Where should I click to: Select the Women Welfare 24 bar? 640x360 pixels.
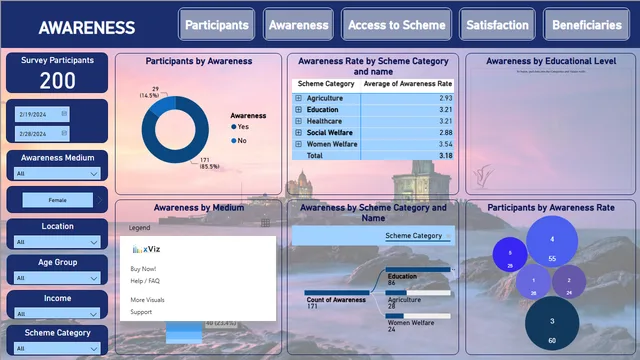click(x=418, y=316)
